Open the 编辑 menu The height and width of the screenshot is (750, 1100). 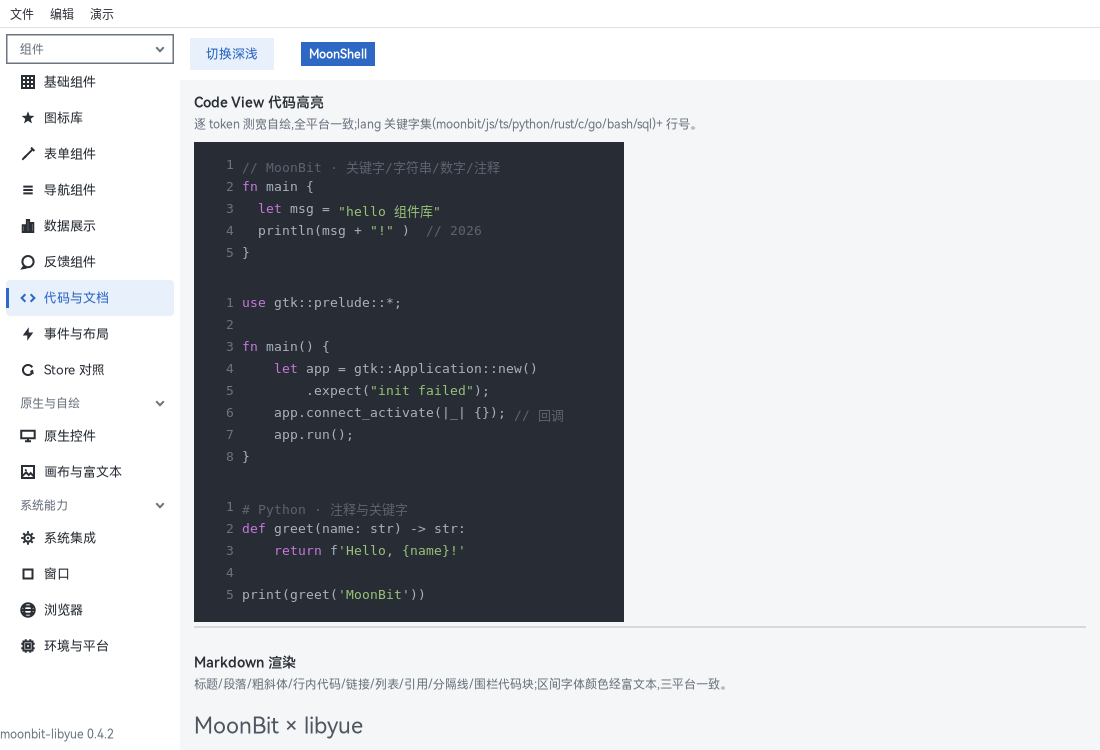tap(62, 14)
